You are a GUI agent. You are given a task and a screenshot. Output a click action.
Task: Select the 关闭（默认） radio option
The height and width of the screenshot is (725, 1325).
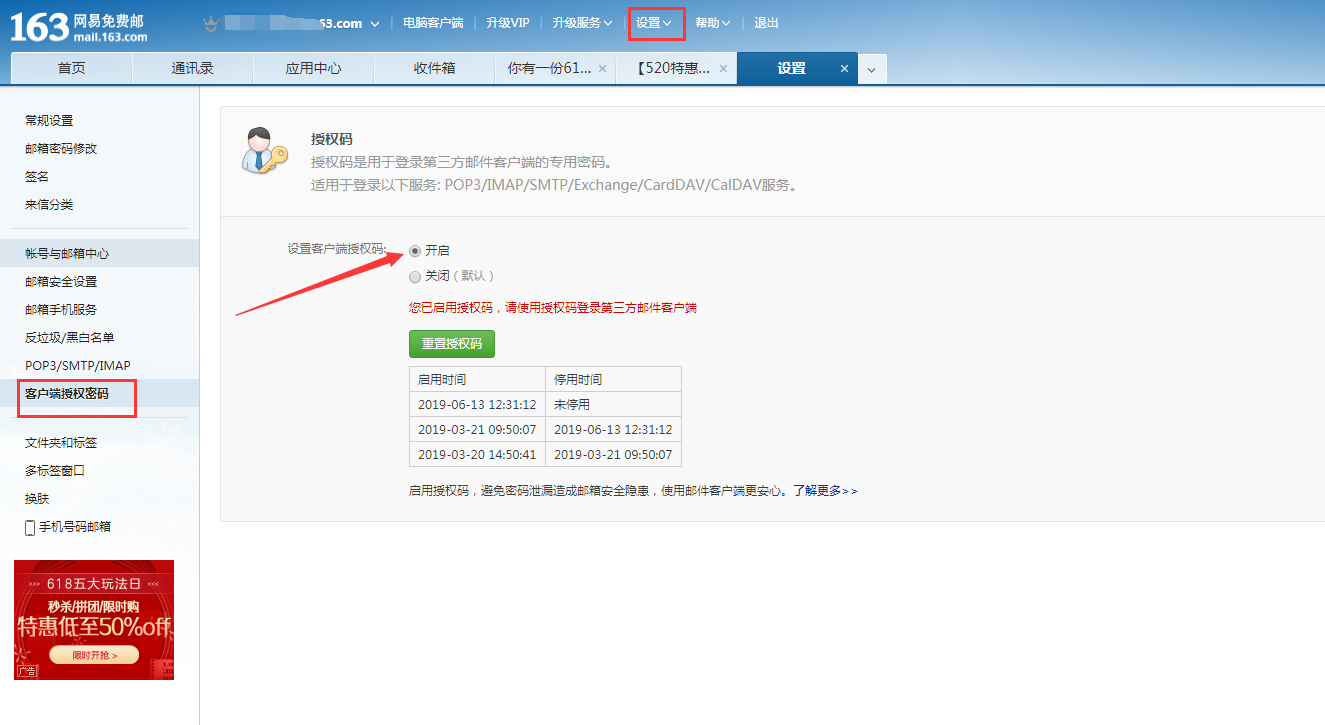coord(415,276)
